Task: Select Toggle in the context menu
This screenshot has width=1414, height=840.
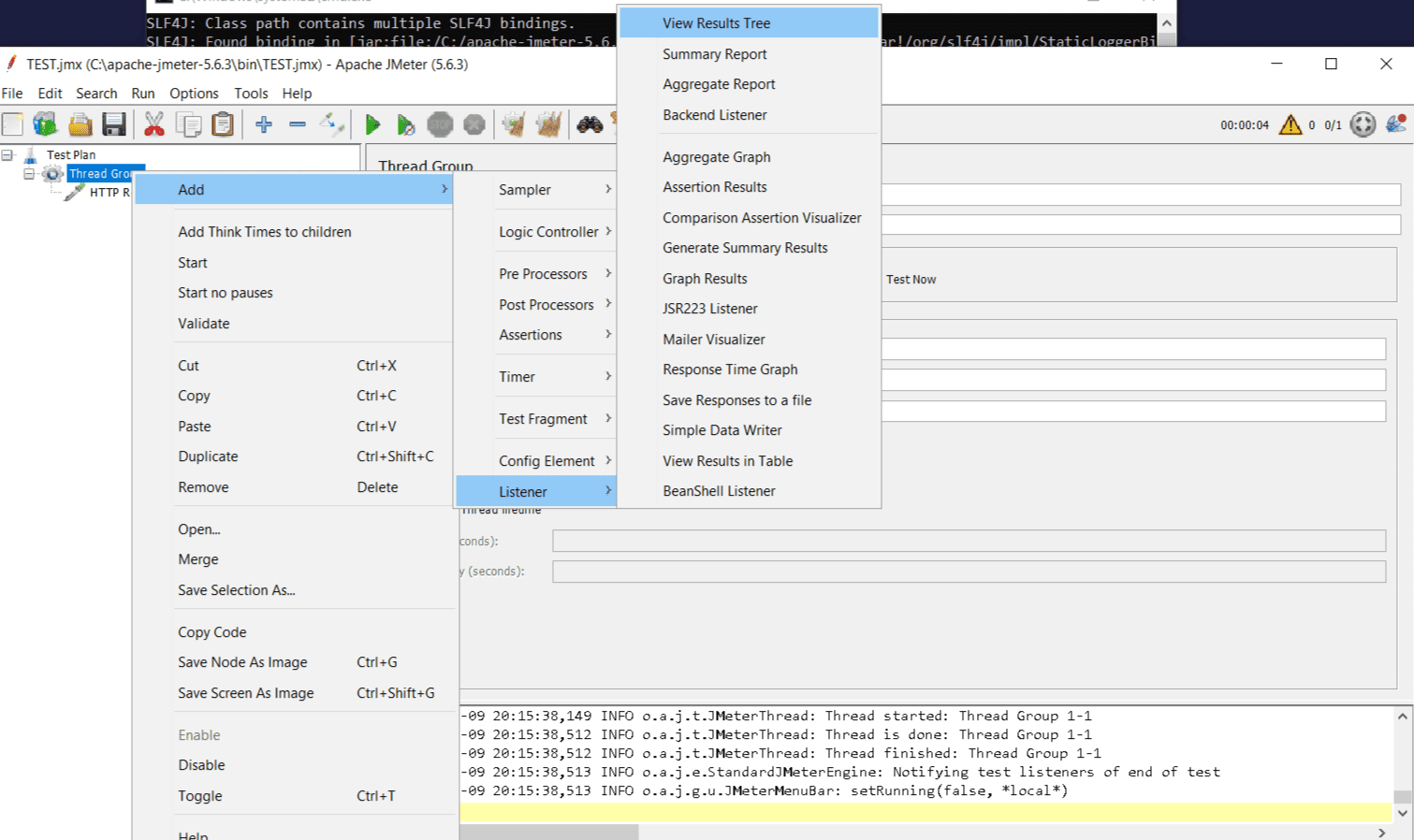Action: tap(200, 796)
